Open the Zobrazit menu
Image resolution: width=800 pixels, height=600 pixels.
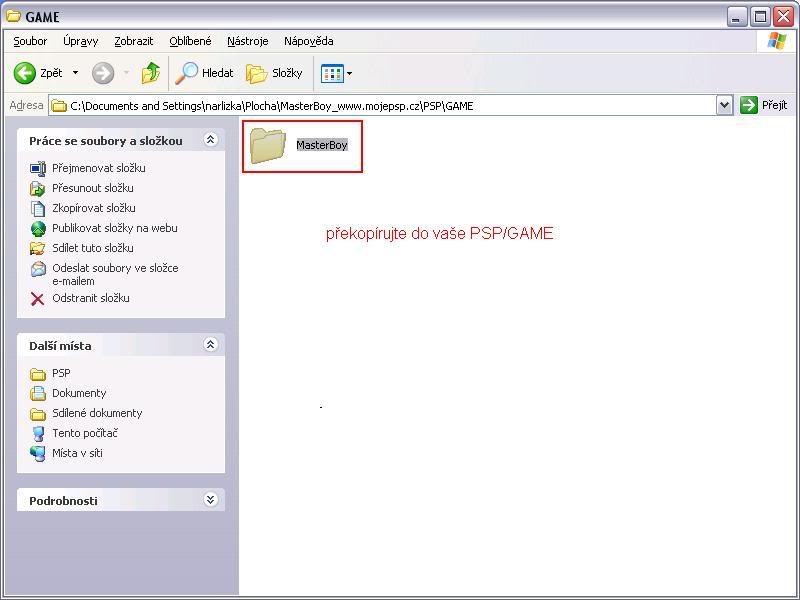(x=133, y=41)
